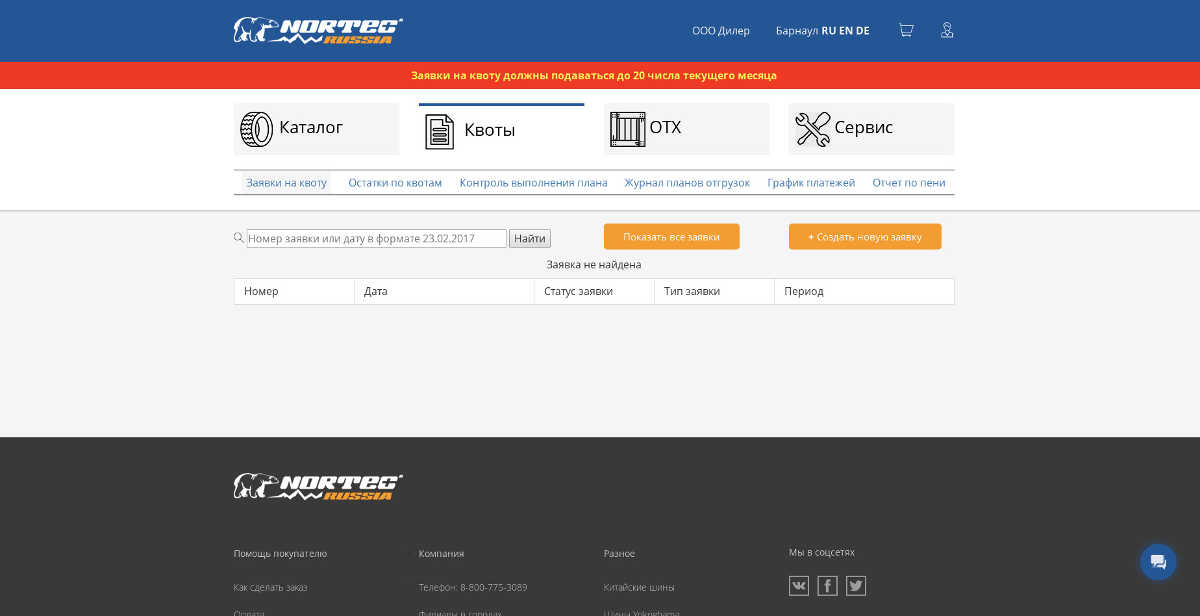Open the Остатки по квотам submenu item

(x=395, y=183)
